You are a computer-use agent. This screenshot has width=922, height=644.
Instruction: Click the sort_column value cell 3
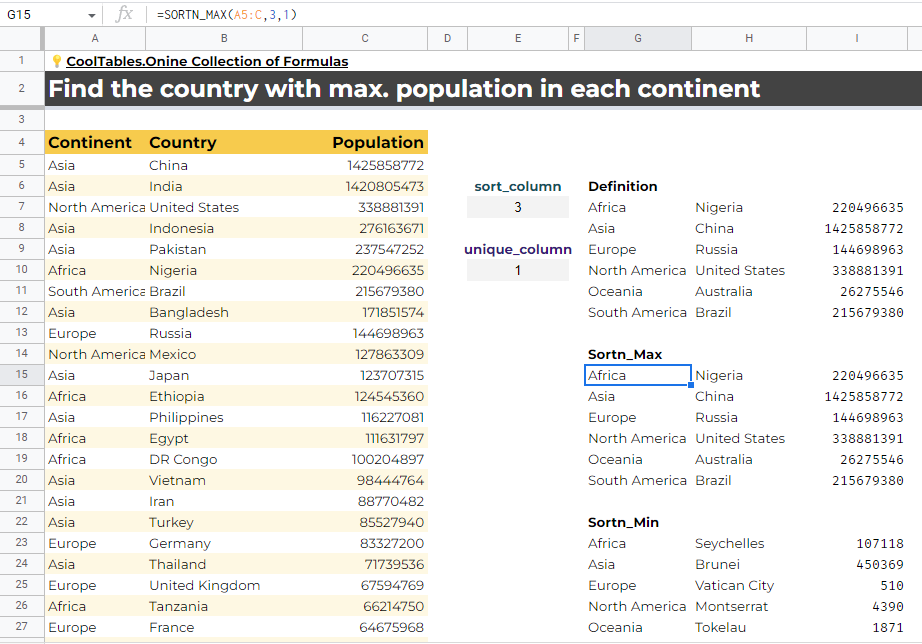click(517, 207)
